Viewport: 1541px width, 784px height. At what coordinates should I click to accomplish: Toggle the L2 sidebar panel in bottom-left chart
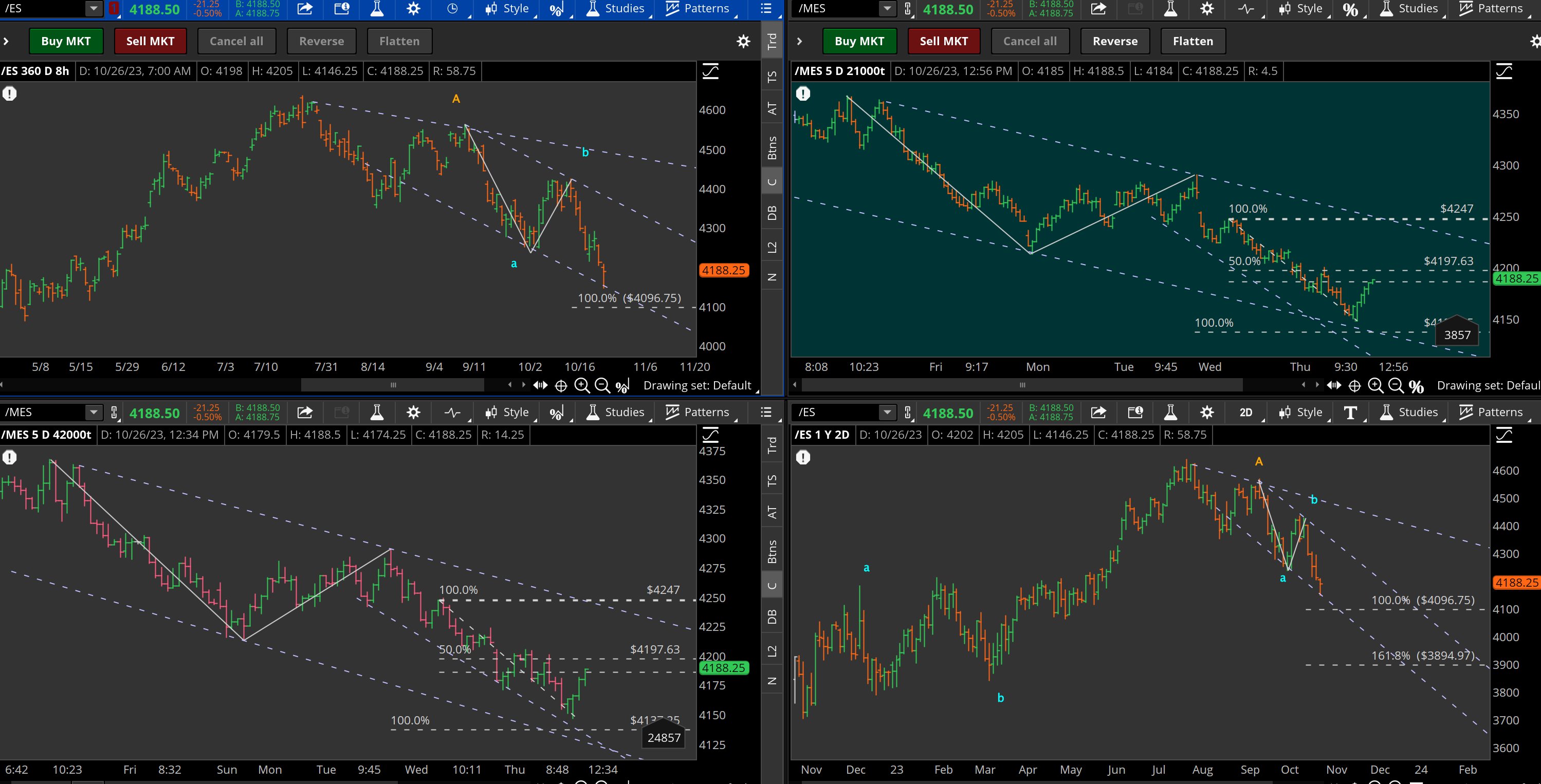[772, 651]
